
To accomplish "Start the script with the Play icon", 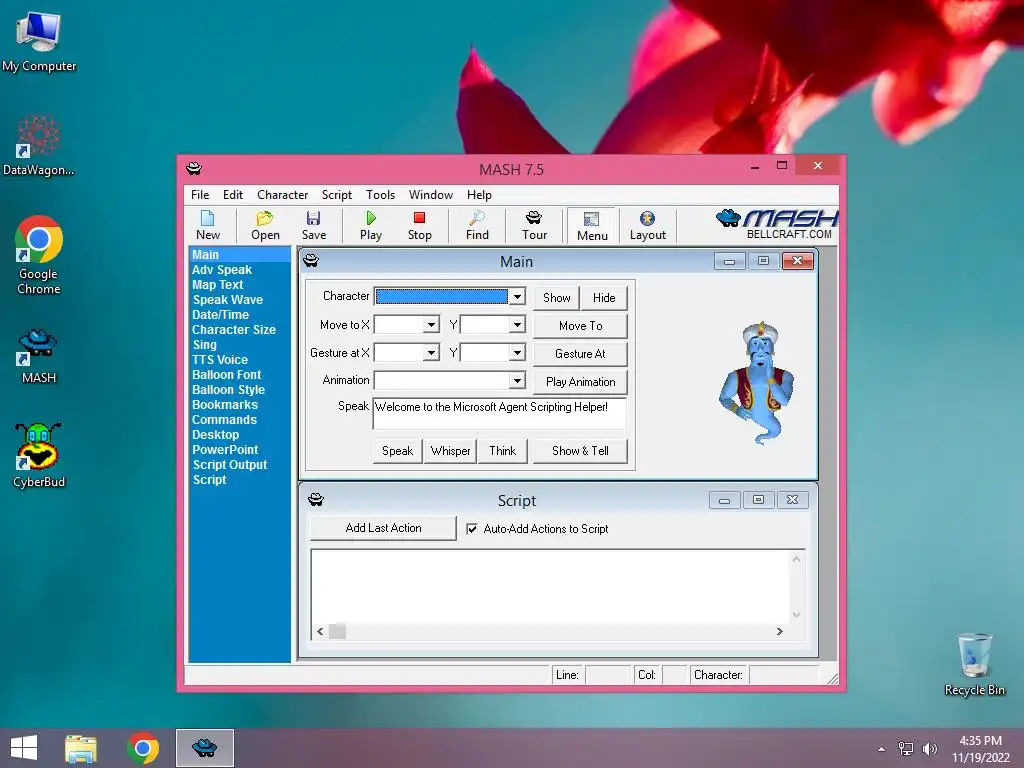I will tap(371, 225).
